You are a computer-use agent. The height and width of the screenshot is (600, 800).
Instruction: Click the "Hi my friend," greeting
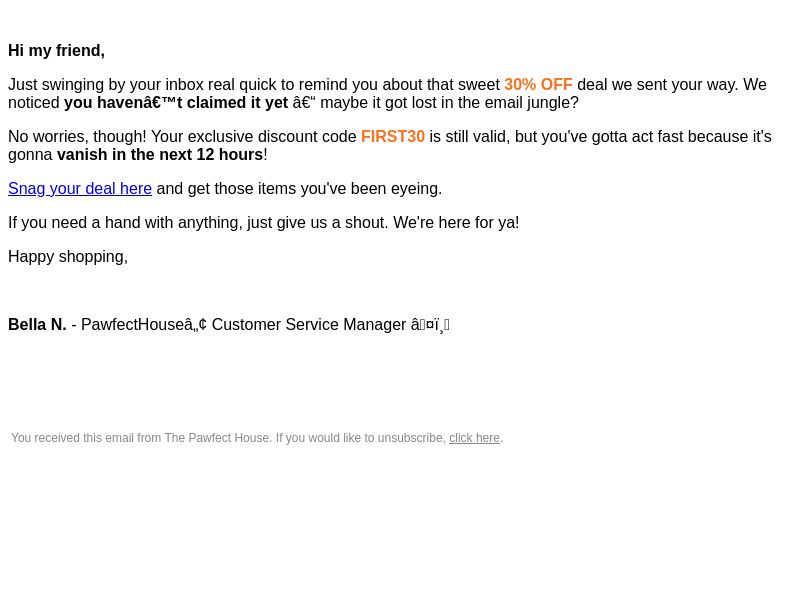(57, 51)
